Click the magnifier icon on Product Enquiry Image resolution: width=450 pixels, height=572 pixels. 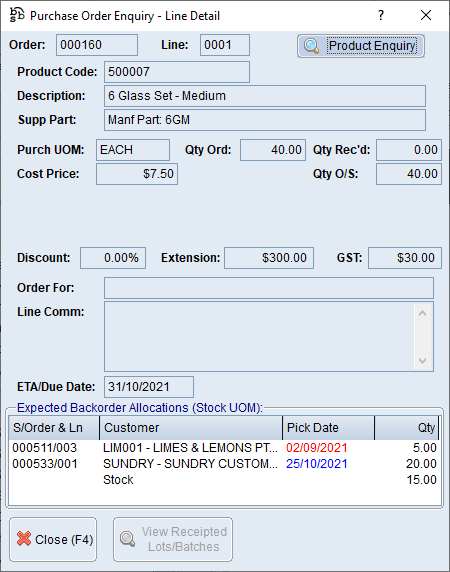point(312,46)
